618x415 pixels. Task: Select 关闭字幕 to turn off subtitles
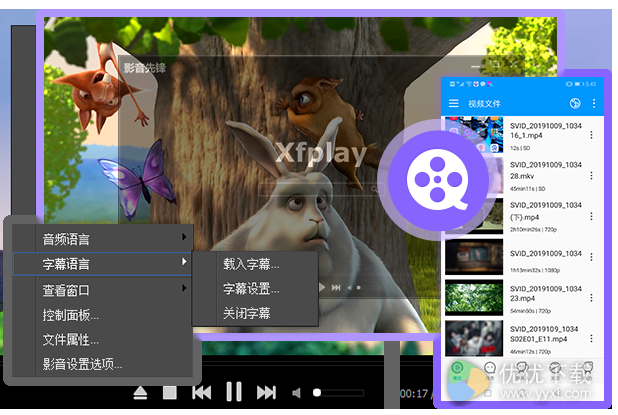pyautogui.click(x=255, y=313)
